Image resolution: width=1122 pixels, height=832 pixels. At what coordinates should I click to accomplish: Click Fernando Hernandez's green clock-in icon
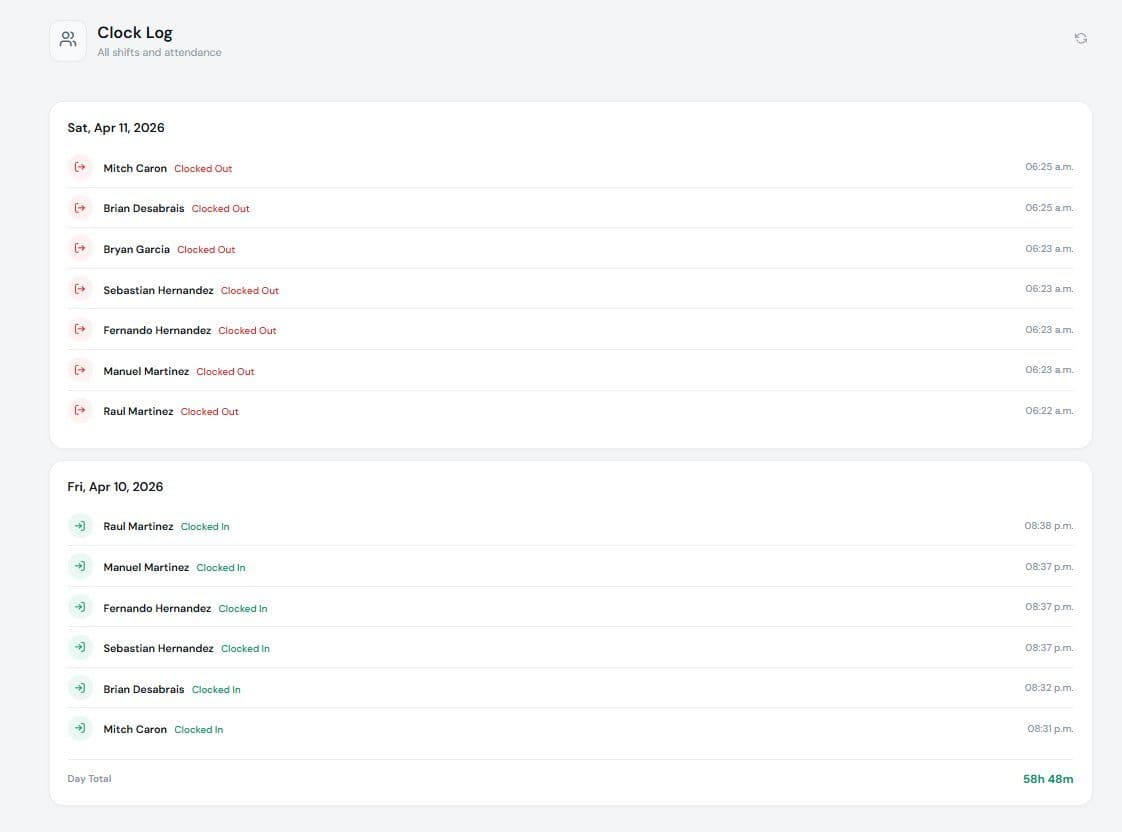[80, 607]
